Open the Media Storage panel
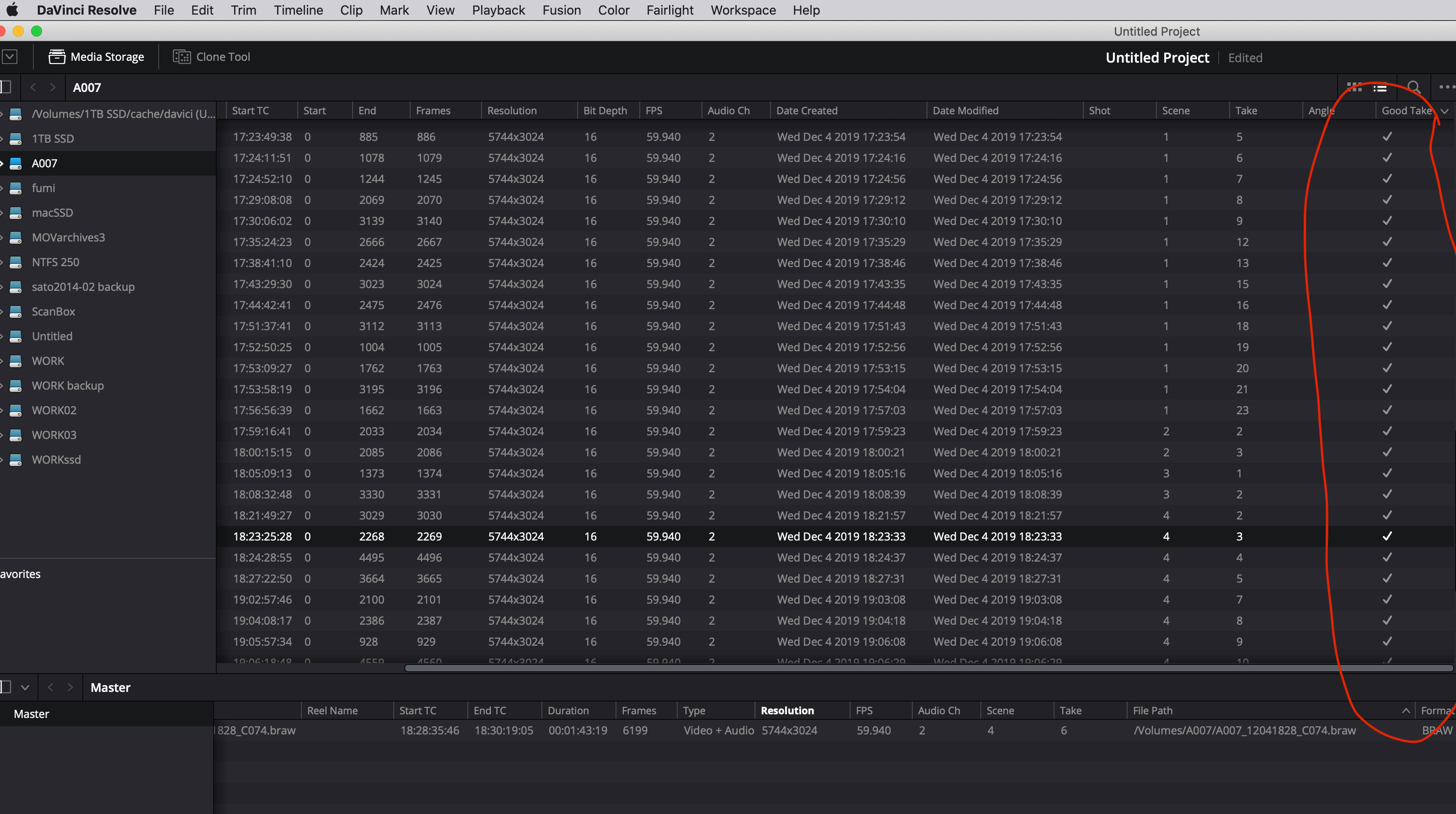Screen dimensions: 1456x814 pyautogui.click(x=96, y=57)
